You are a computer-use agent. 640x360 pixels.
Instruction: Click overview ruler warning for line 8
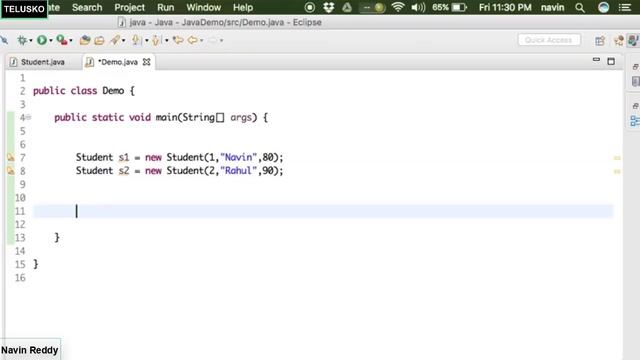(617, 171)
